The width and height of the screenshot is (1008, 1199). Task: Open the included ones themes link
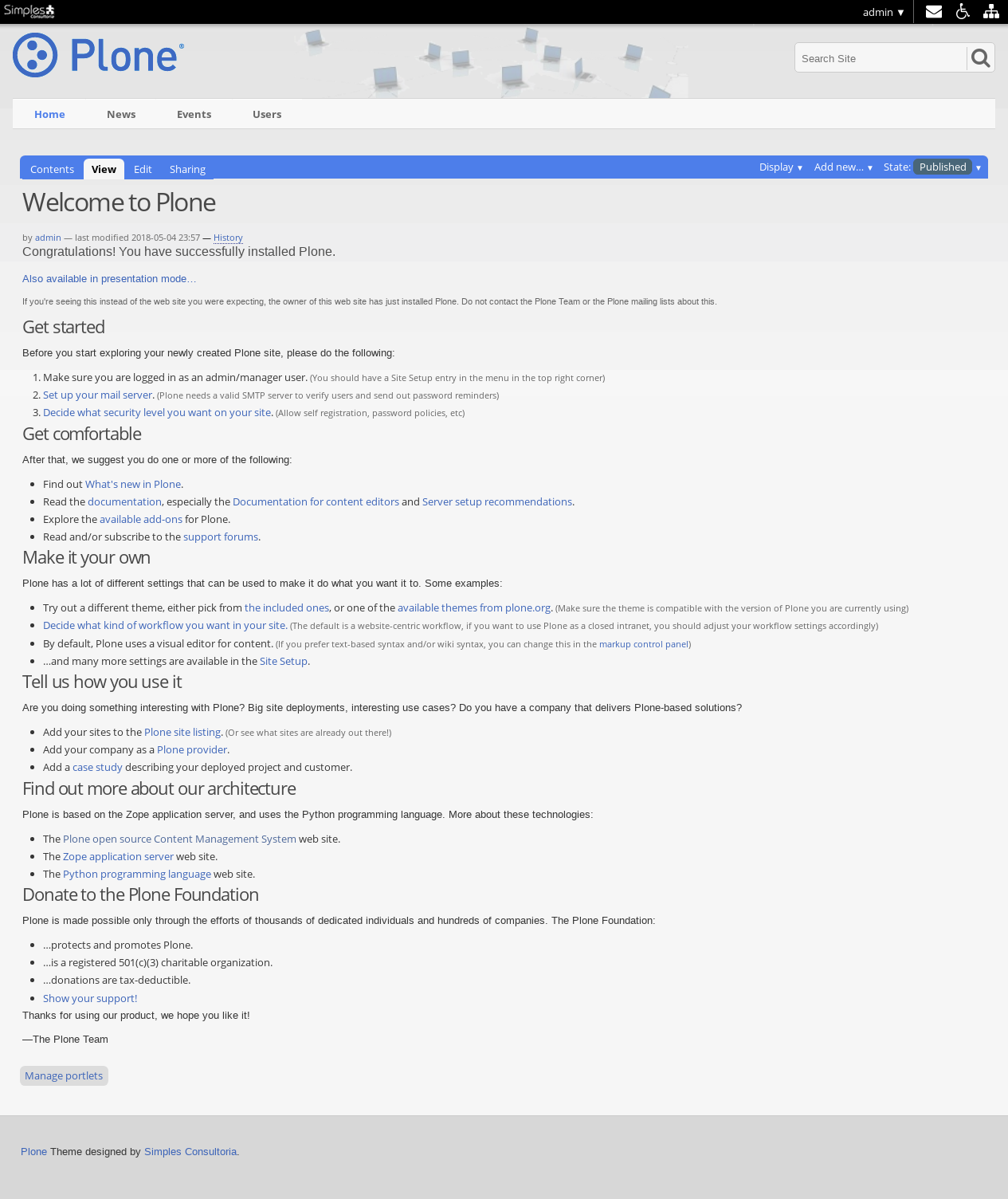287,607
